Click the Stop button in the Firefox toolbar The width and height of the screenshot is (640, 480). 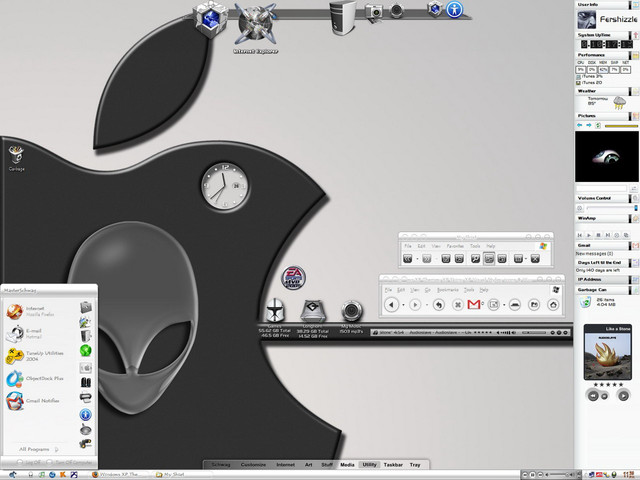(x=458, y=305)
